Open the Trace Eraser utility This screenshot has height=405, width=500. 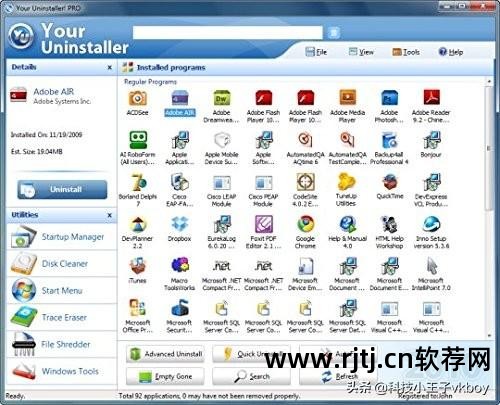62,317
